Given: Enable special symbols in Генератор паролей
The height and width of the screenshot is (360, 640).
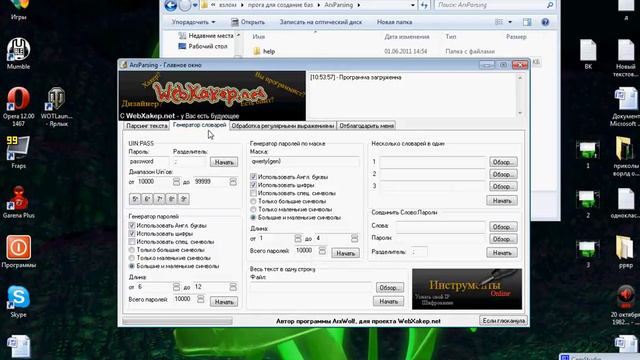Looking at the screenshot, I should (132, 242).
